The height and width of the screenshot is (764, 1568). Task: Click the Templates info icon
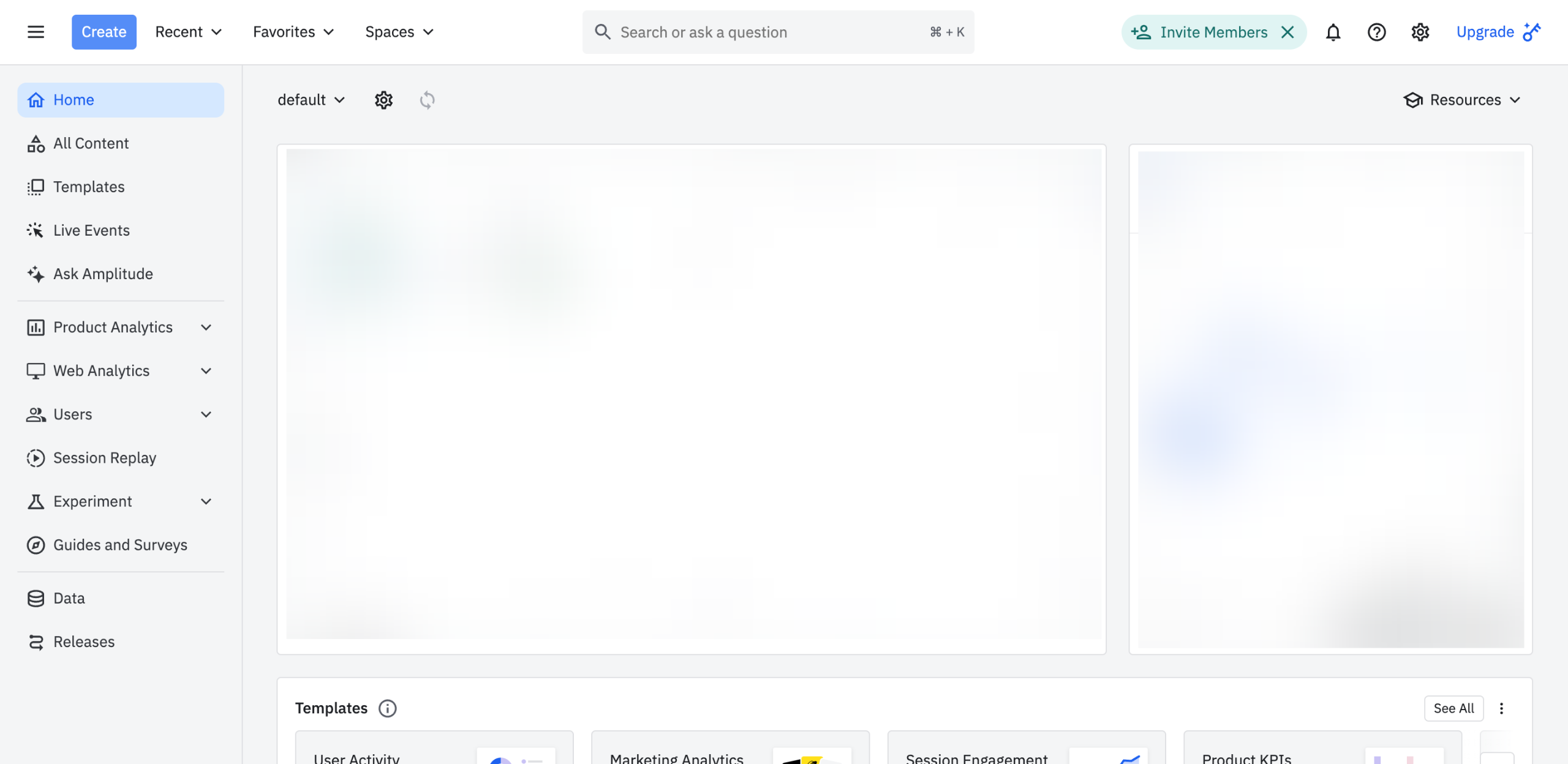point(387,708)
